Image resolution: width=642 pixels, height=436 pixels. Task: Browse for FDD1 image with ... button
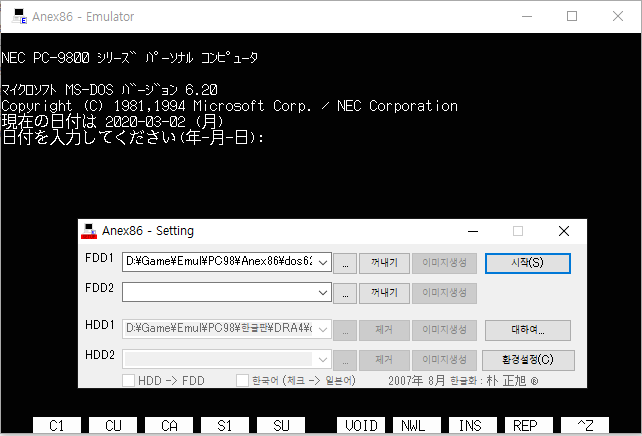(345, 263)
